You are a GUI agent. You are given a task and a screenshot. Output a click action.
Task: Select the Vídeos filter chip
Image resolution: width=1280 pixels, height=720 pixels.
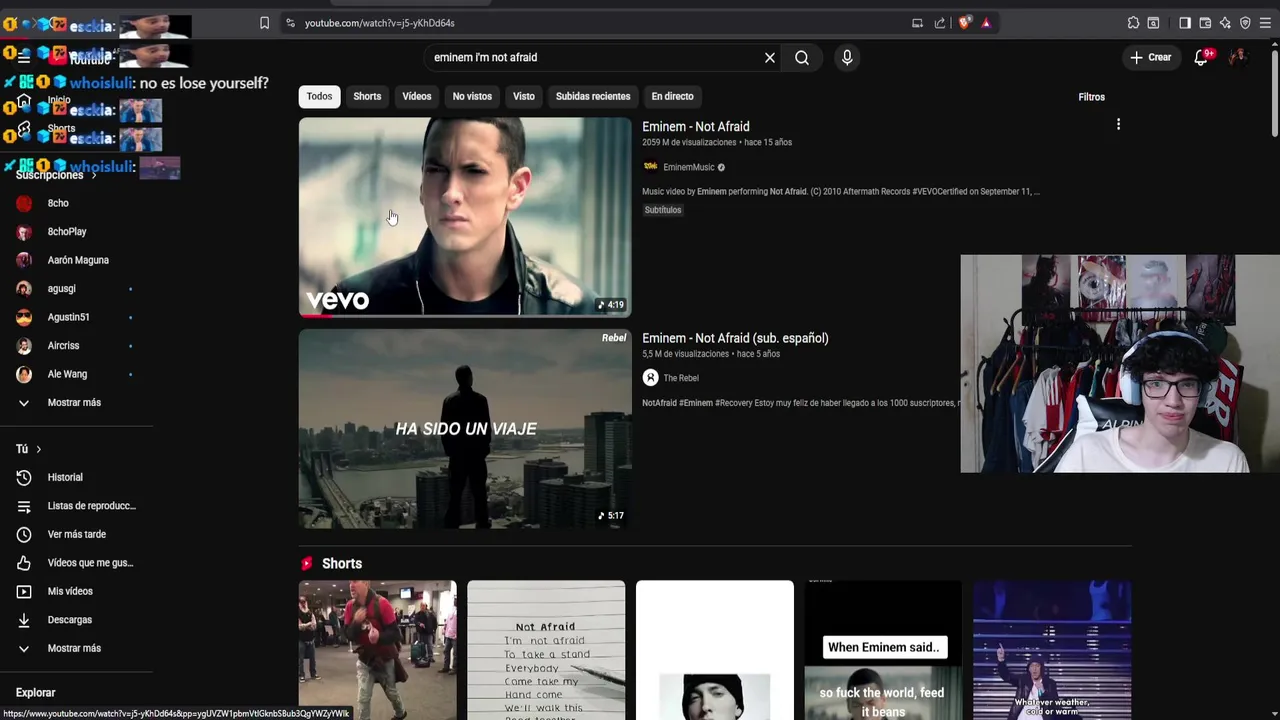[417, 96]
